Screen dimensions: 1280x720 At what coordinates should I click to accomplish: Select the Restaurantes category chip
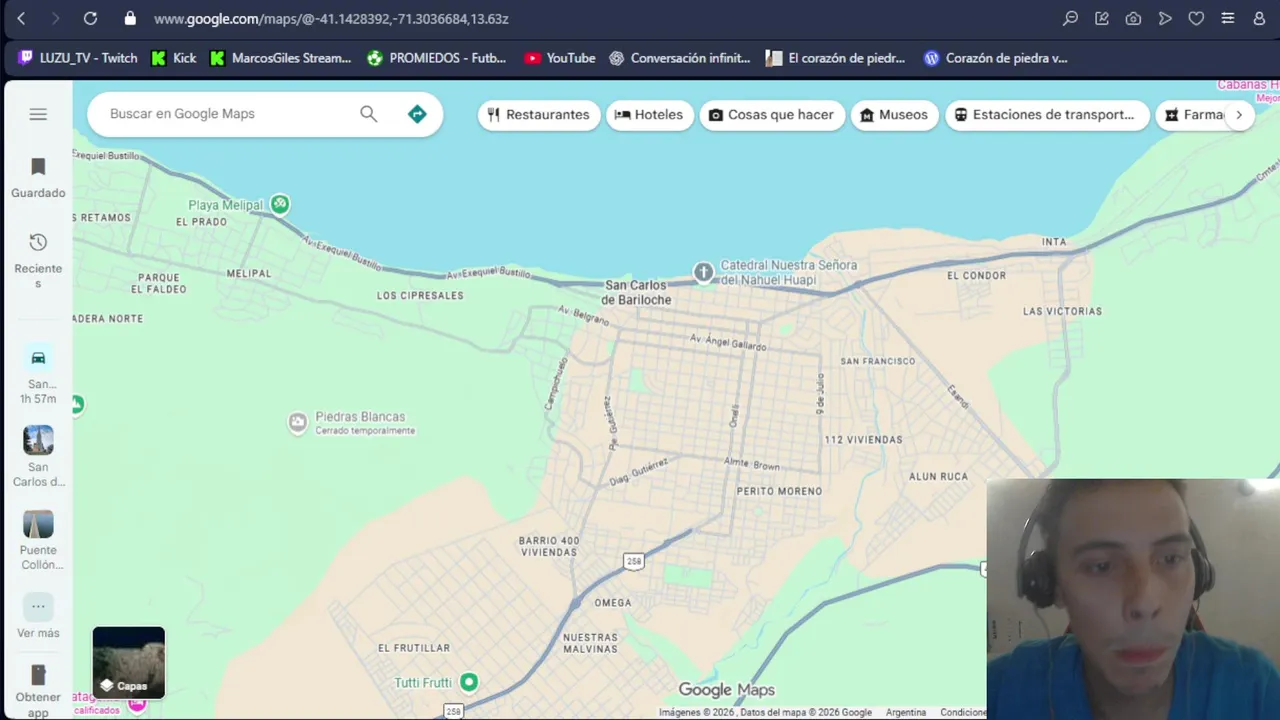[x=539, y=115]
